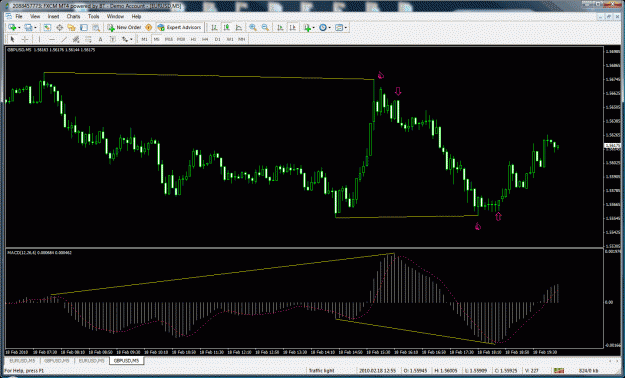Switch timeframe to H4
The height and width of the screenshot is (378, 625).
pyautogui.click(x=205, y=39)
